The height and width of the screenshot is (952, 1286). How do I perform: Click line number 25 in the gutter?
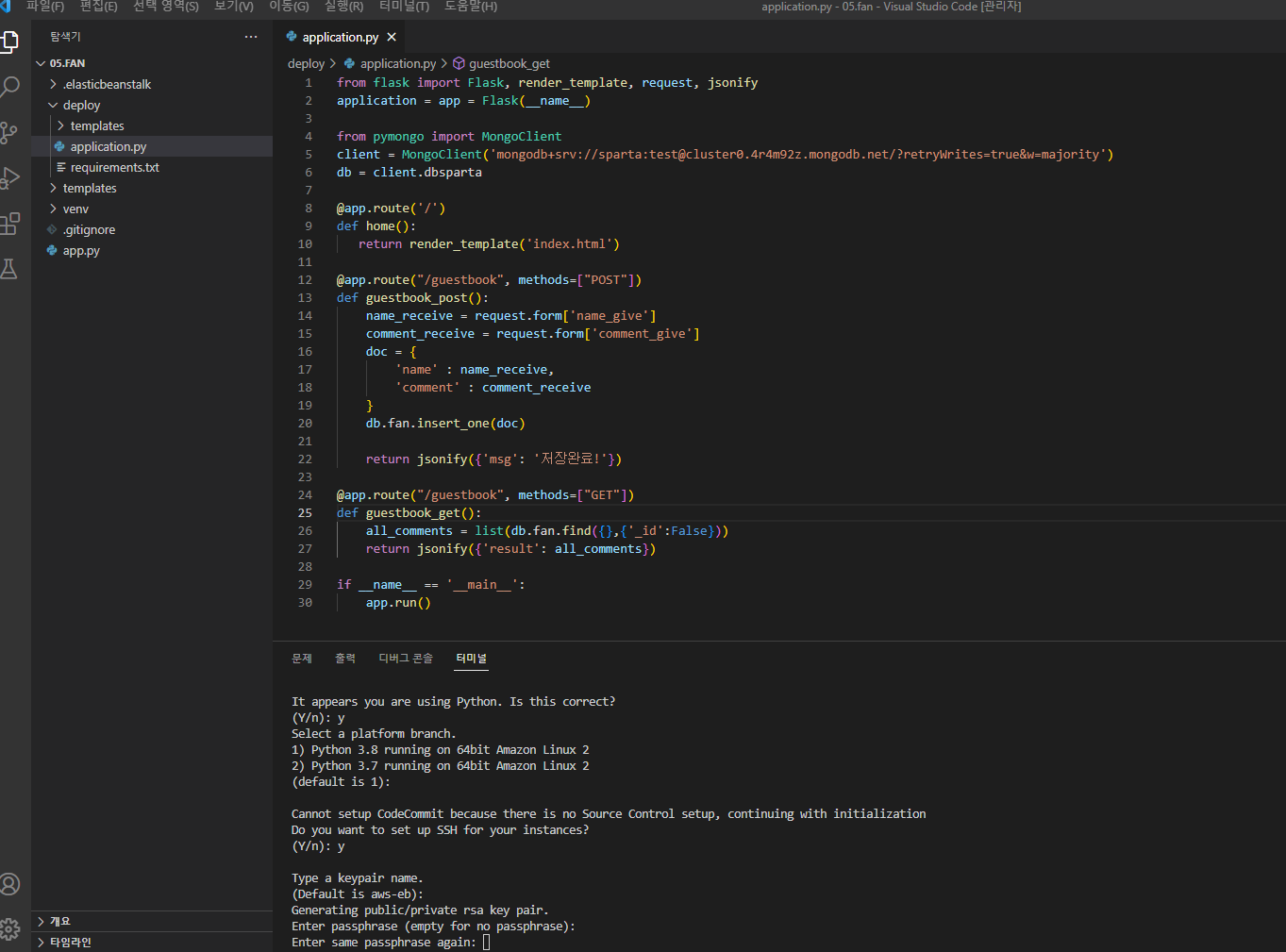pyautogui.click(x=305, y=513)
